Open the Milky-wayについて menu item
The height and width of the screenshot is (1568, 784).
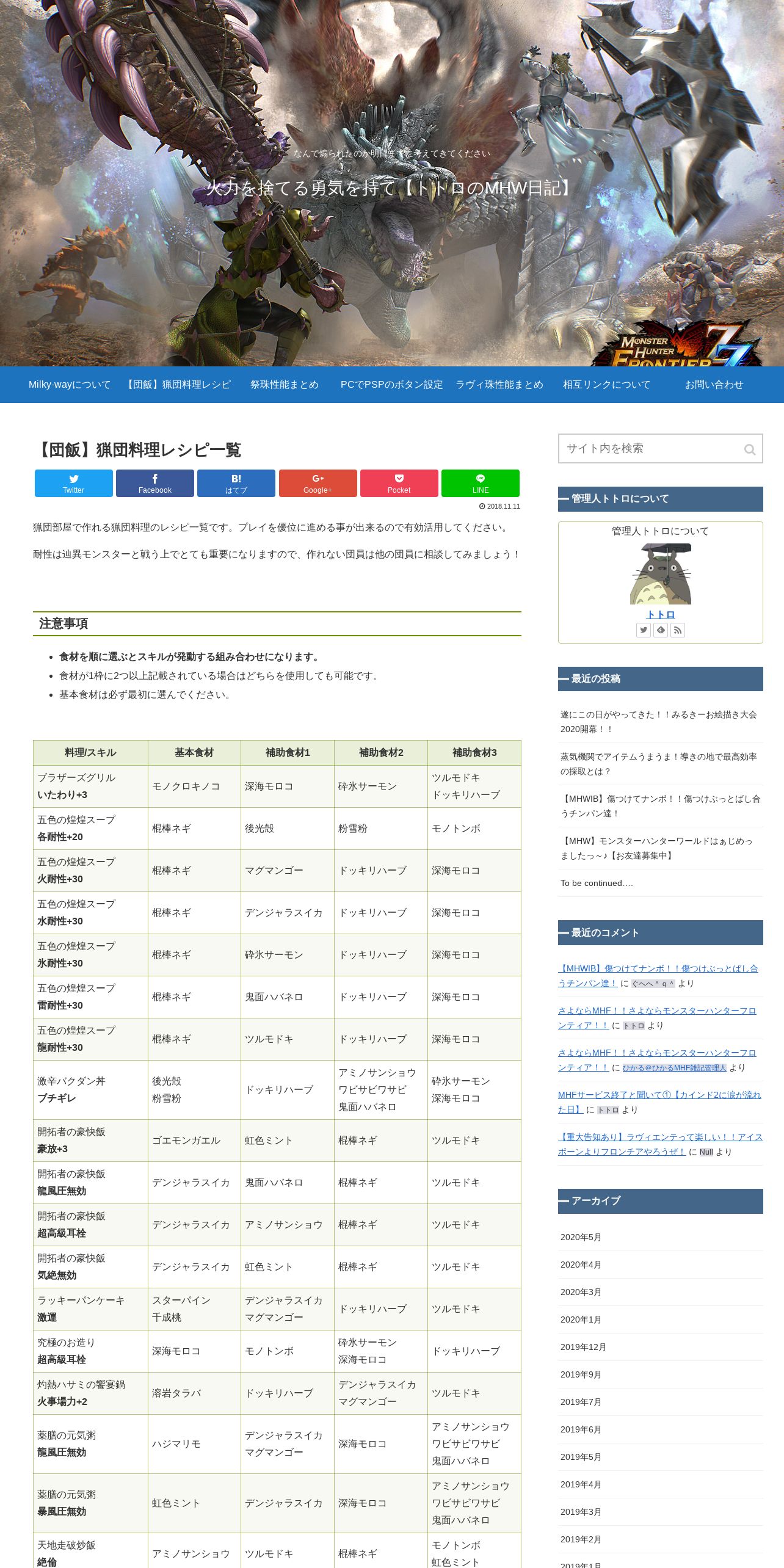[x=70, y=385]
